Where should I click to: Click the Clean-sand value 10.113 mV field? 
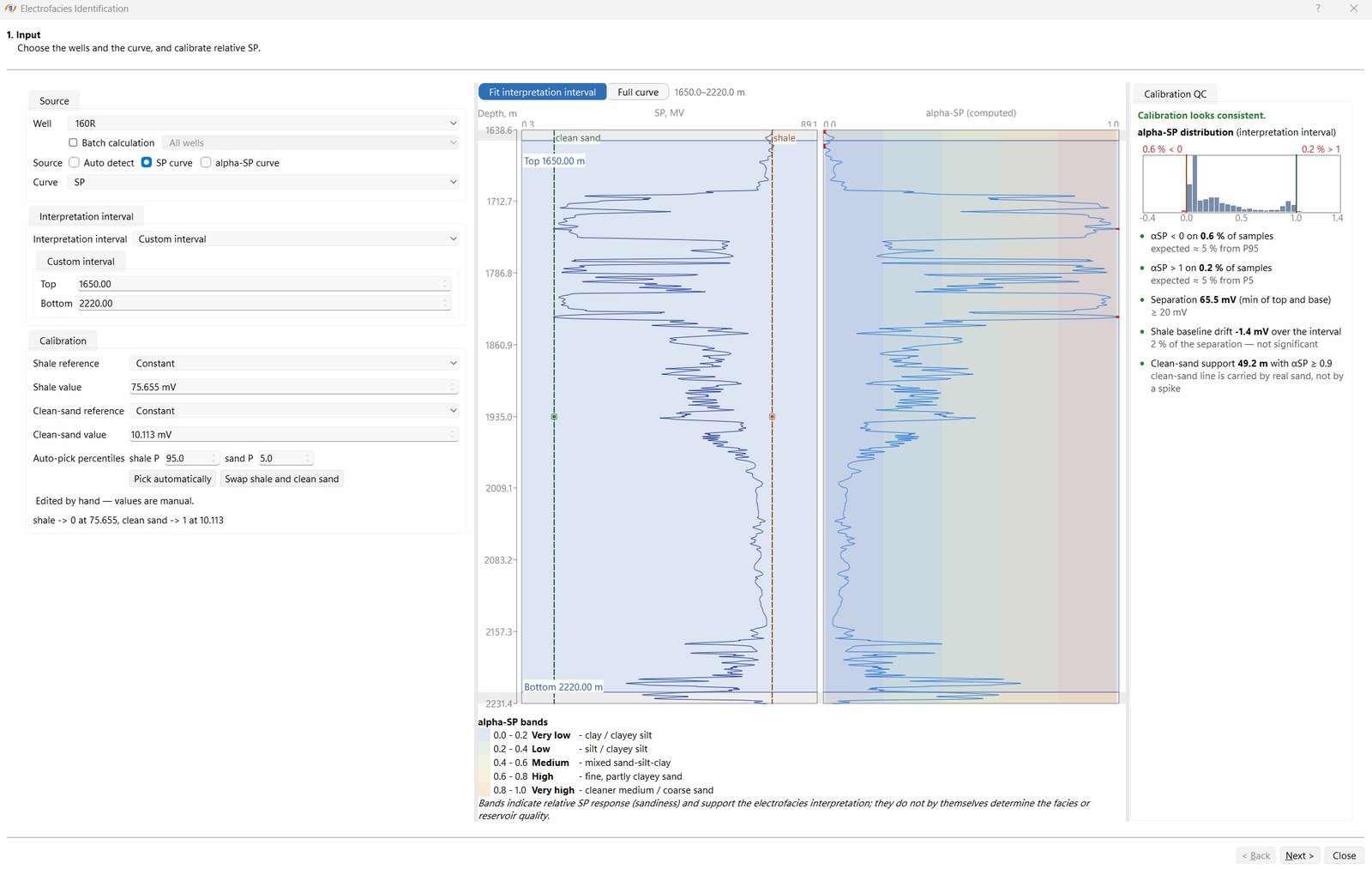tap(293, 435)
